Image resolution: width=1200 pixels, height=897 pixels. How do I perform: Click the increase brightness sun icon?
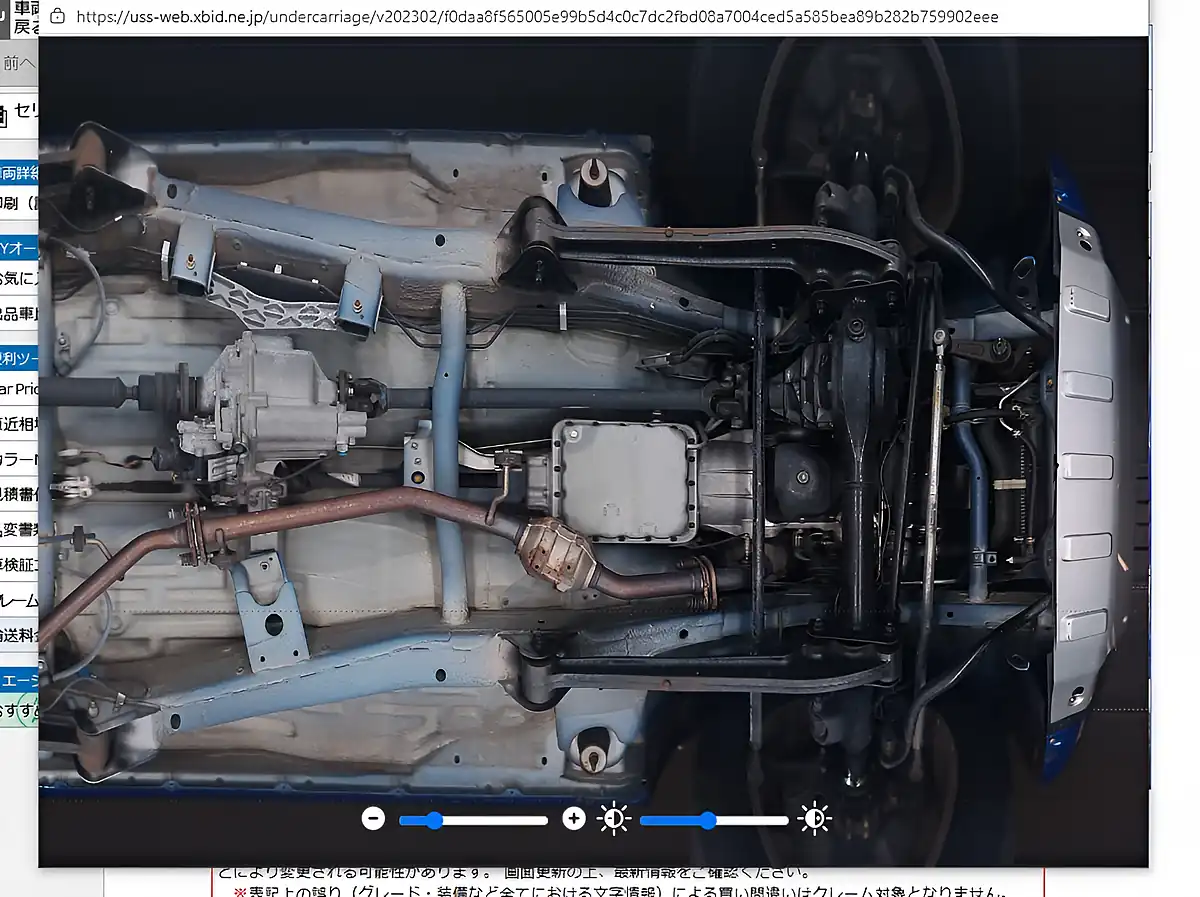[x=815, y=820]
